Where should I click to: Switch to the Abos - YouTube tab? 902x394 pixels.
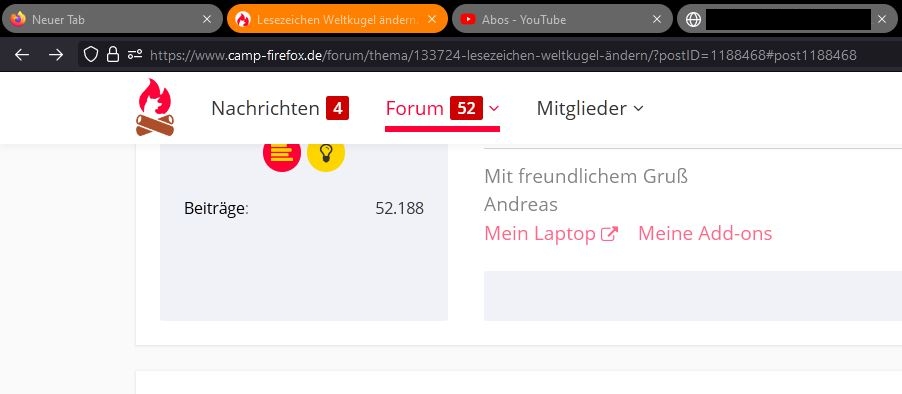[562, 19]
